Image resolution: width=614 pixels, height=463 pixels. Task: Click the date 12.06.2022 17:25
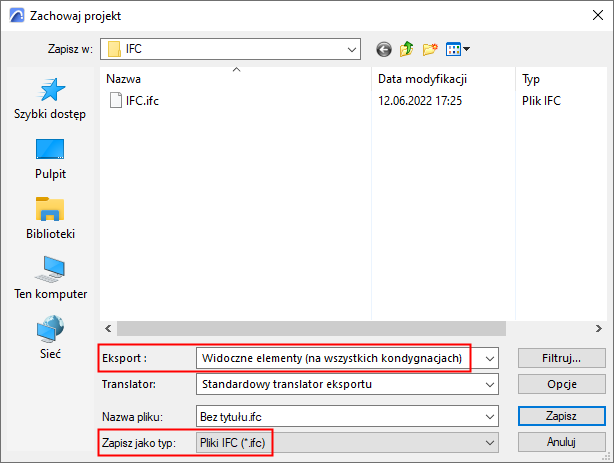point(420,101)
